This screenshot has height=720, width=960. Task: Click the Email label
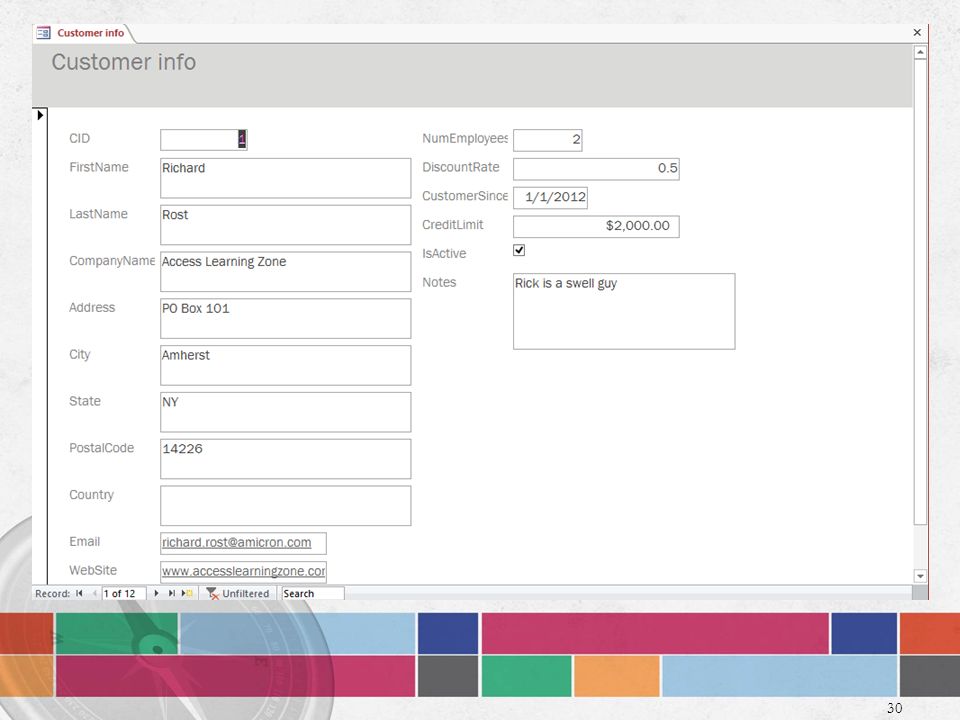tap(84, 541)
